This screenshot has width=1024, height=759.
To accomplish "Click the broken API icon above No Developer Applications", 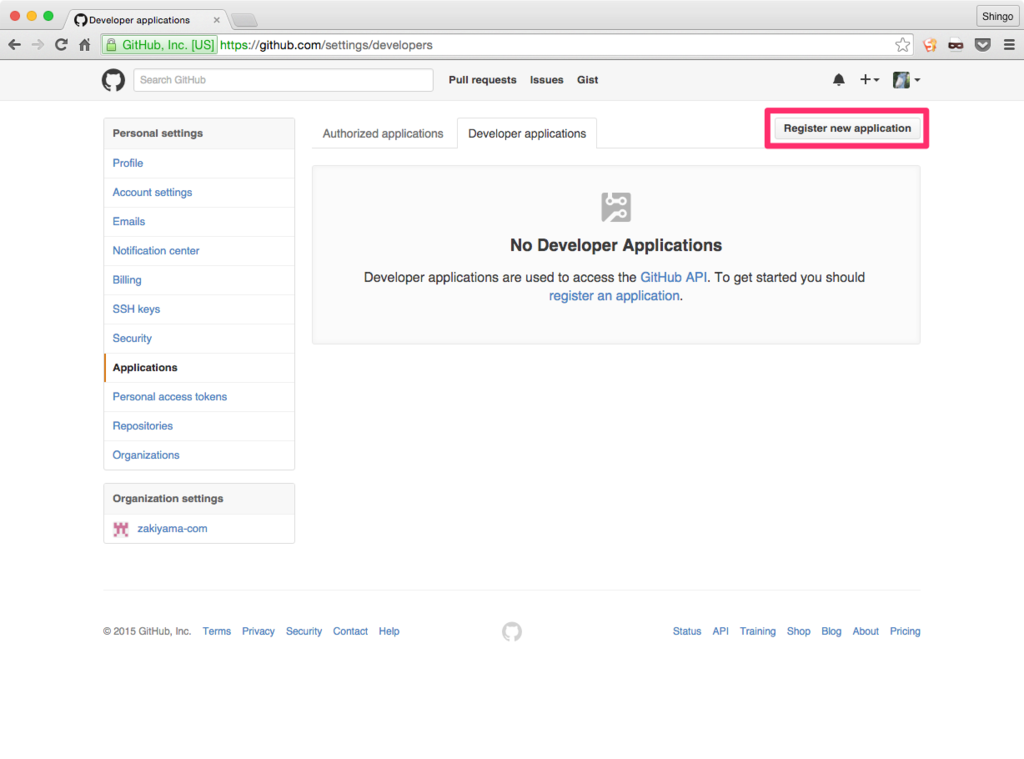I will [615, 207].
